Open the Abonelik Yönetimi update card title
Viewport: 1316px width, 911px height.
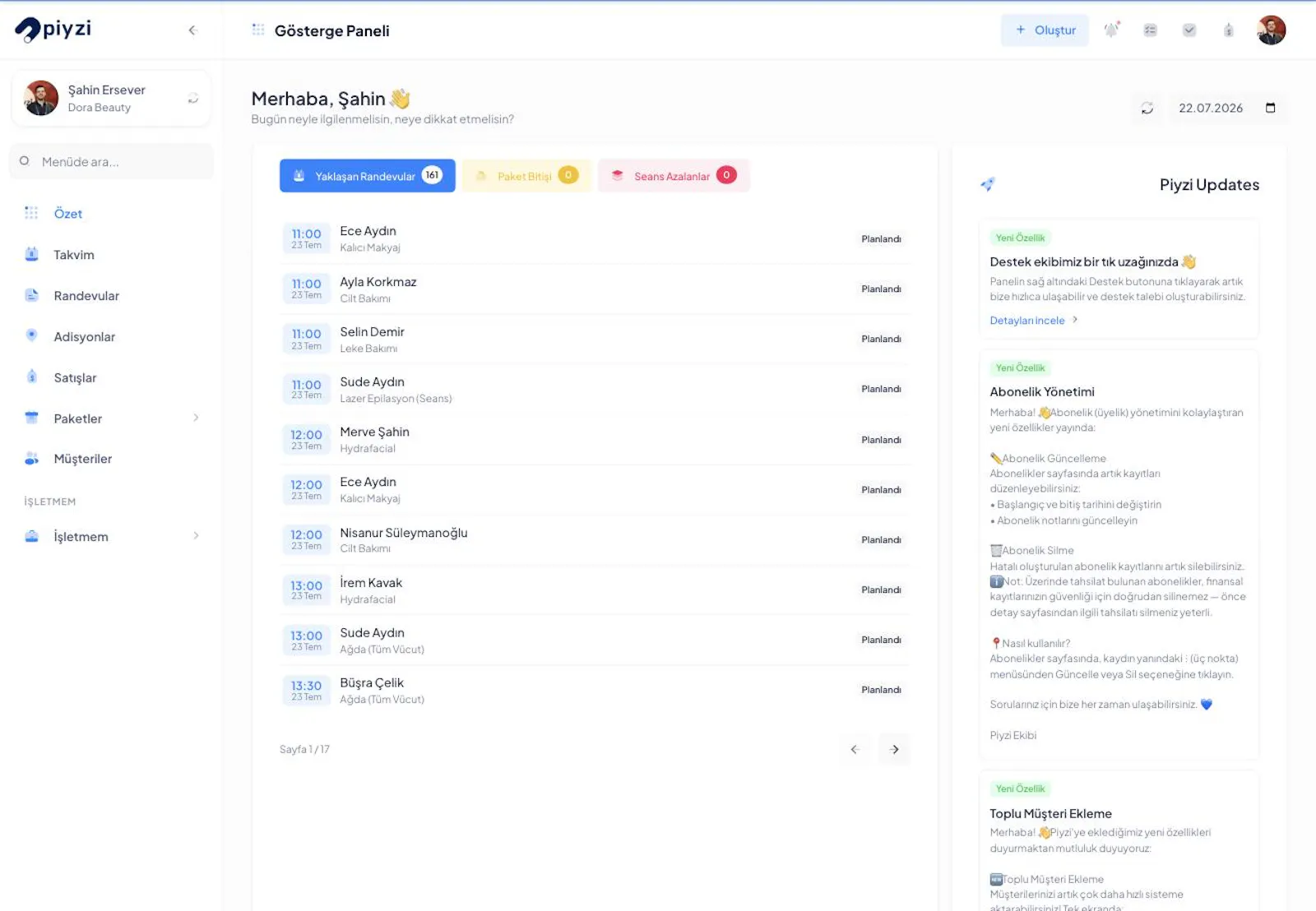pyautogui.click(x=1042, y=392)
